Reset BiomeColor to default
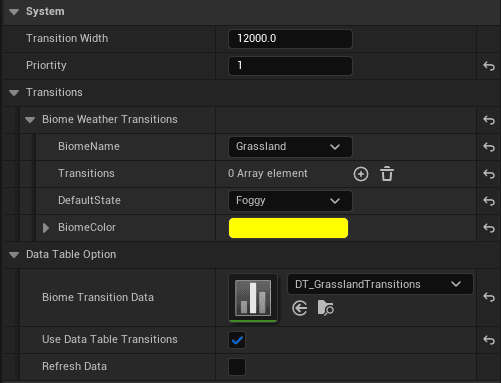The height and width of the screenshot is (383, 501). pos(489,228)
